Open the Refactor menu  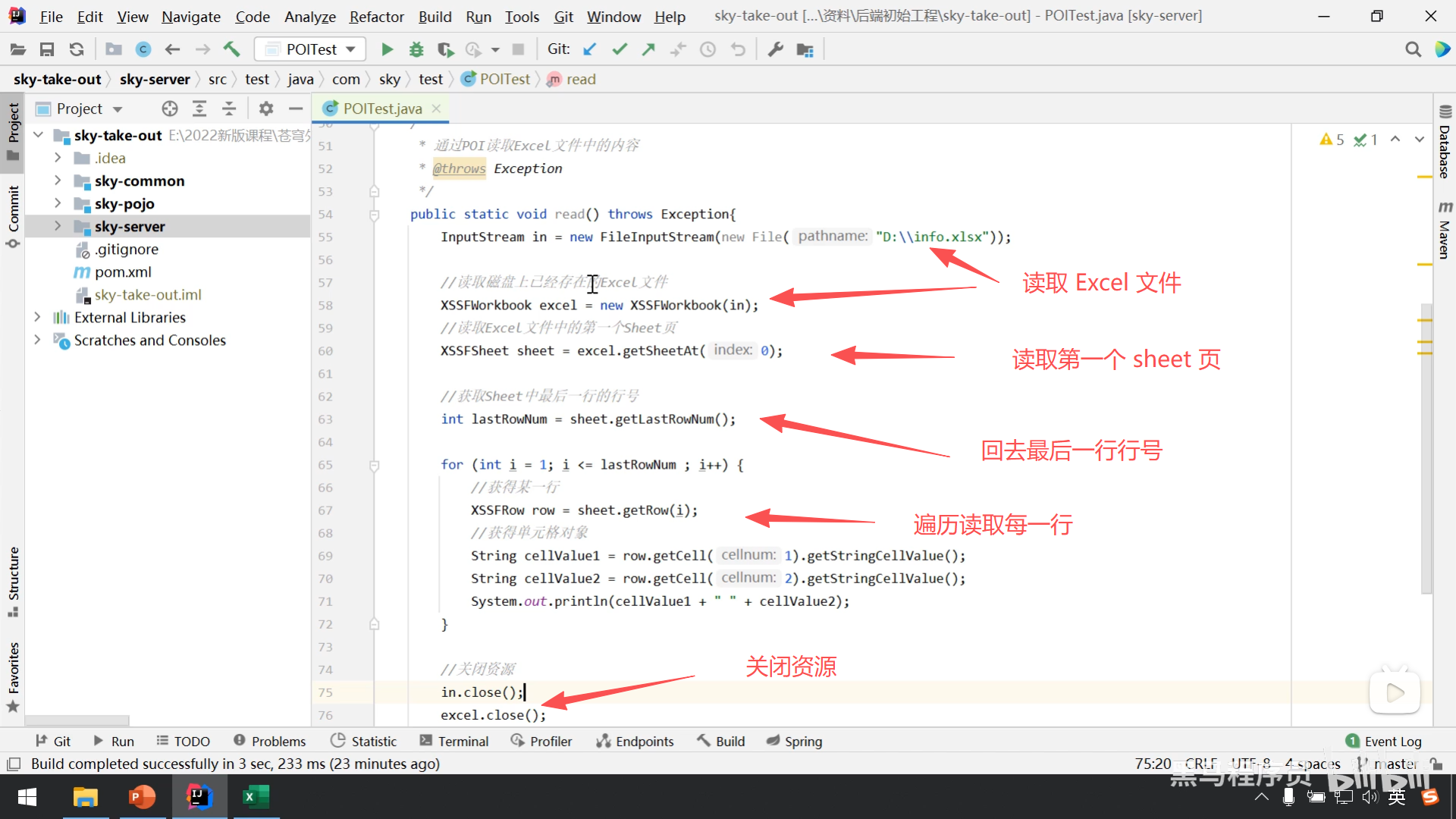pyautogui.click(x=376, y=16)
